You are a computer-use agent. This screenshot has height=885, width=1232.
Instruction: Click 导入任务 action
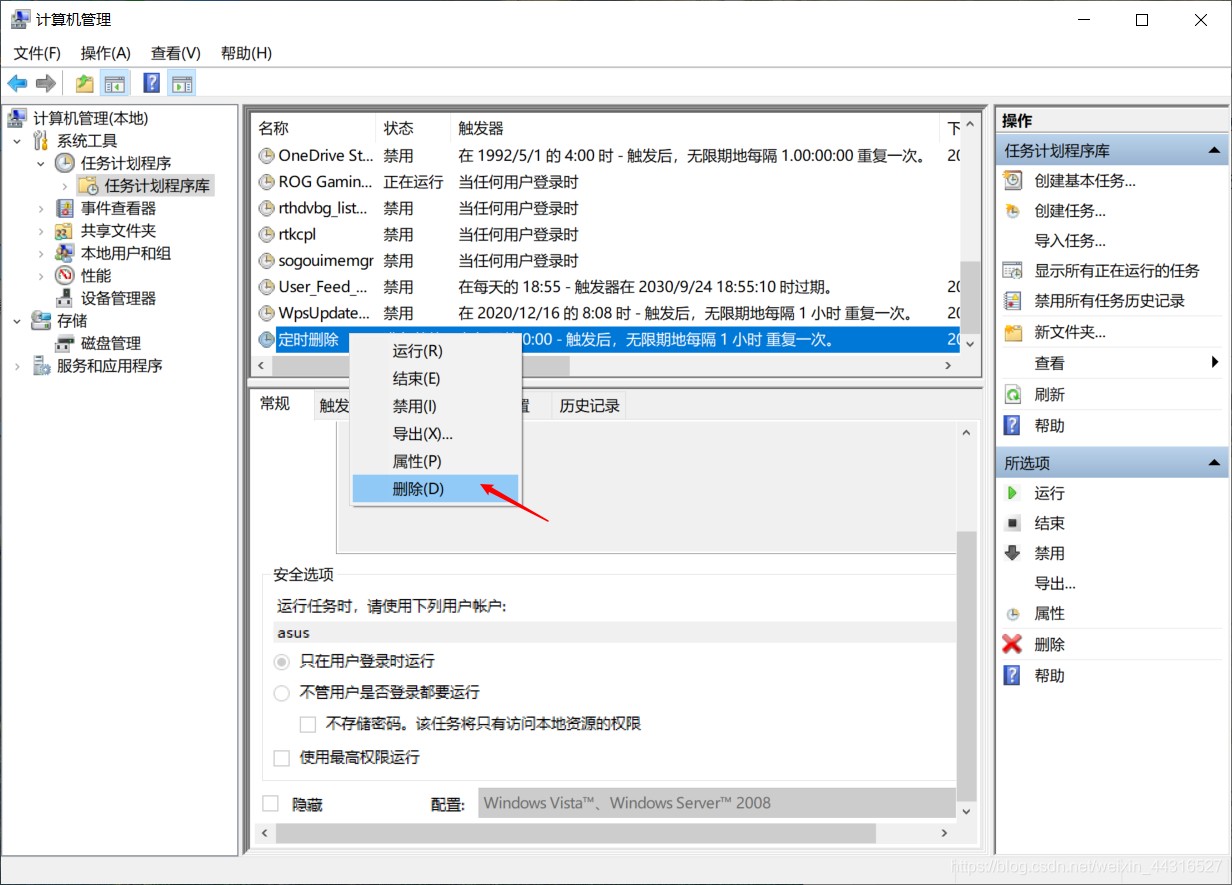click(1070, 241)
